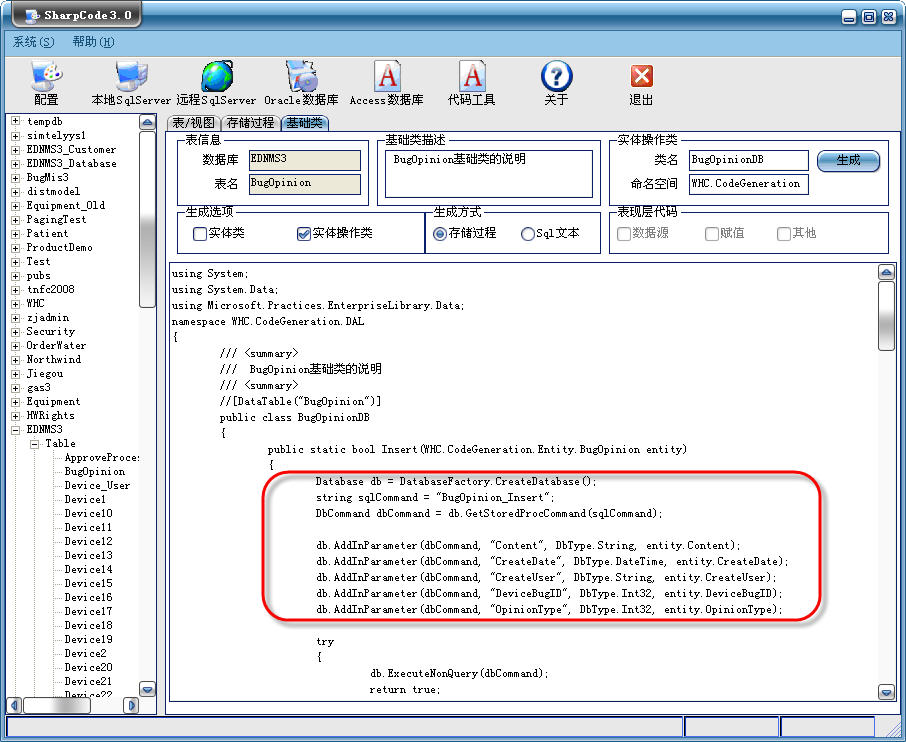This screenshot has width=906, height=742.
Task: Select the Equipment_Old database
Action: tap(66, 206)
